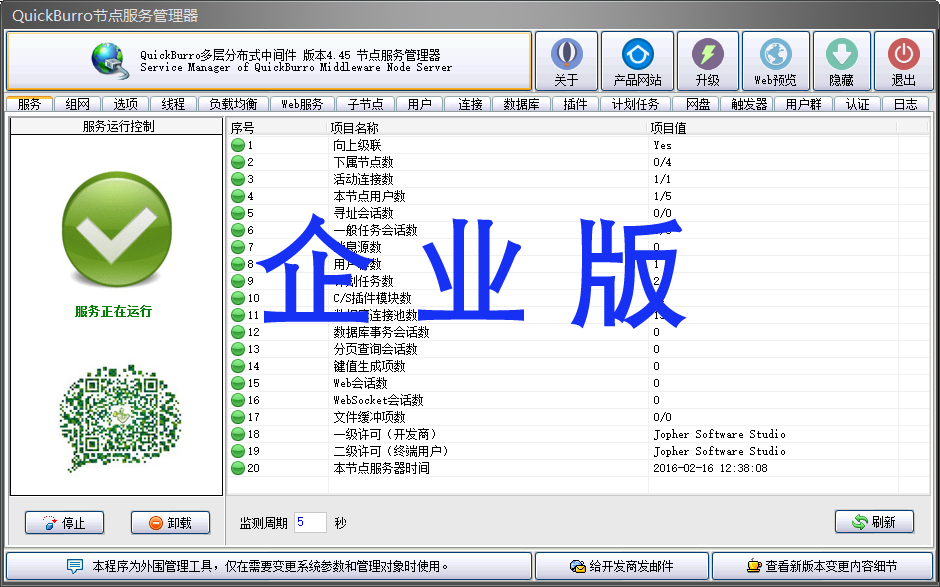Switch to the 线程 tab
The width and height of the screenshot is (940, 587).
pos(173,104)
